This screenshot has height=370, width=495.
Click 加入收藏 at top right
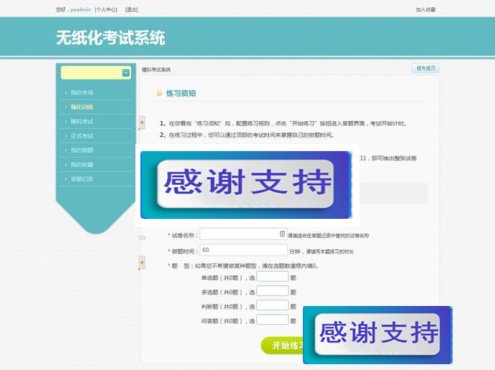point(425,10)
